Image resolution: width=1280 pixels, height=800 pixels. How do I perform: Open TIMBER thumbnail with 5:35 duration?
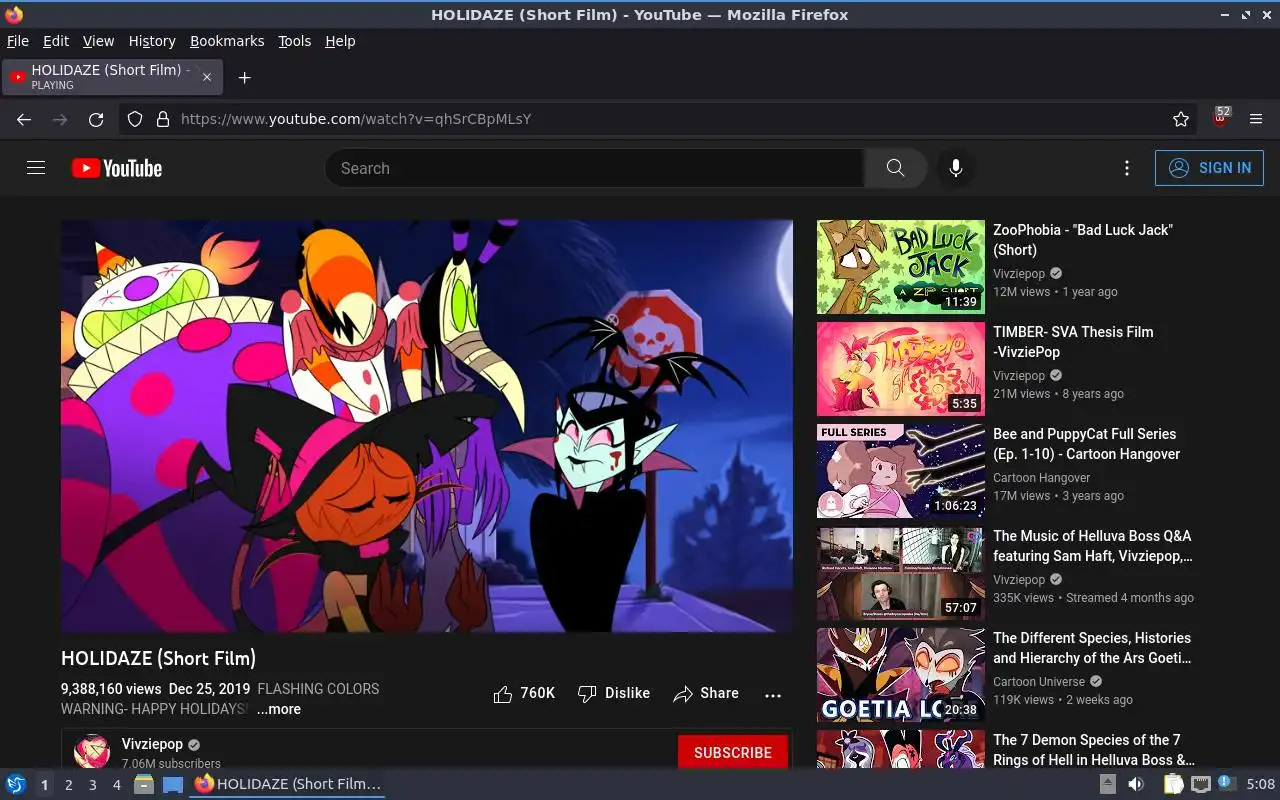(901, 369)
